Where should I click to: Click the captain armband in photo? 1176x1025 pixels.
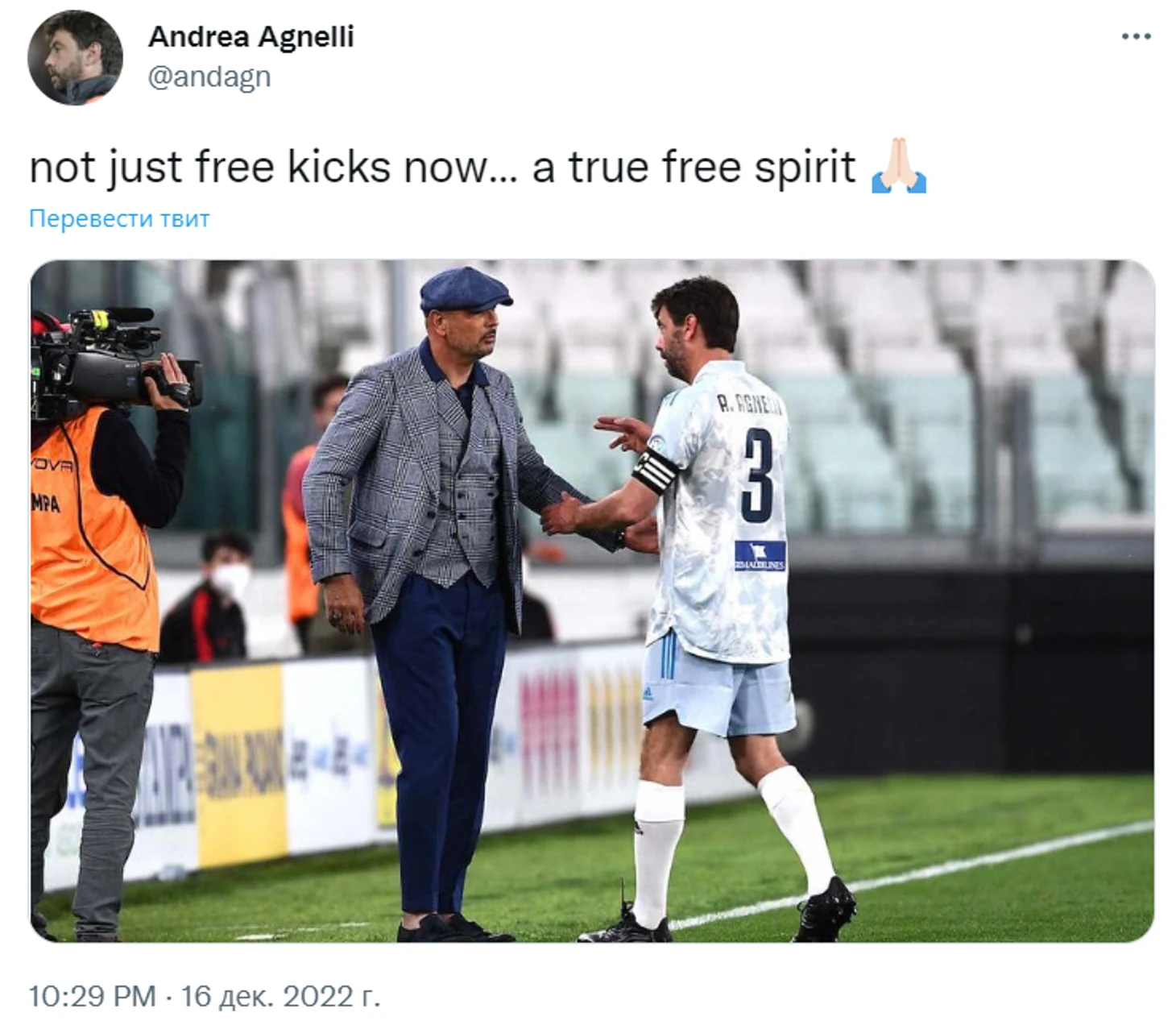pos(655,470)
